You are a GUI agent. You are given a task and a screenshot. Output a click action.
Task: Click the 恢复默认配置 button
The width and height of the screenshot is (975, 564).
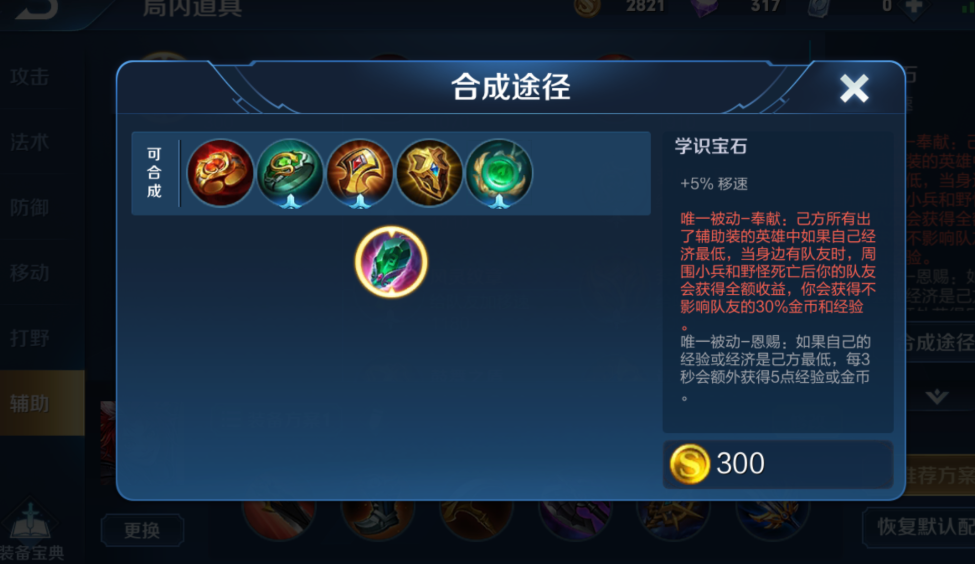919,527
